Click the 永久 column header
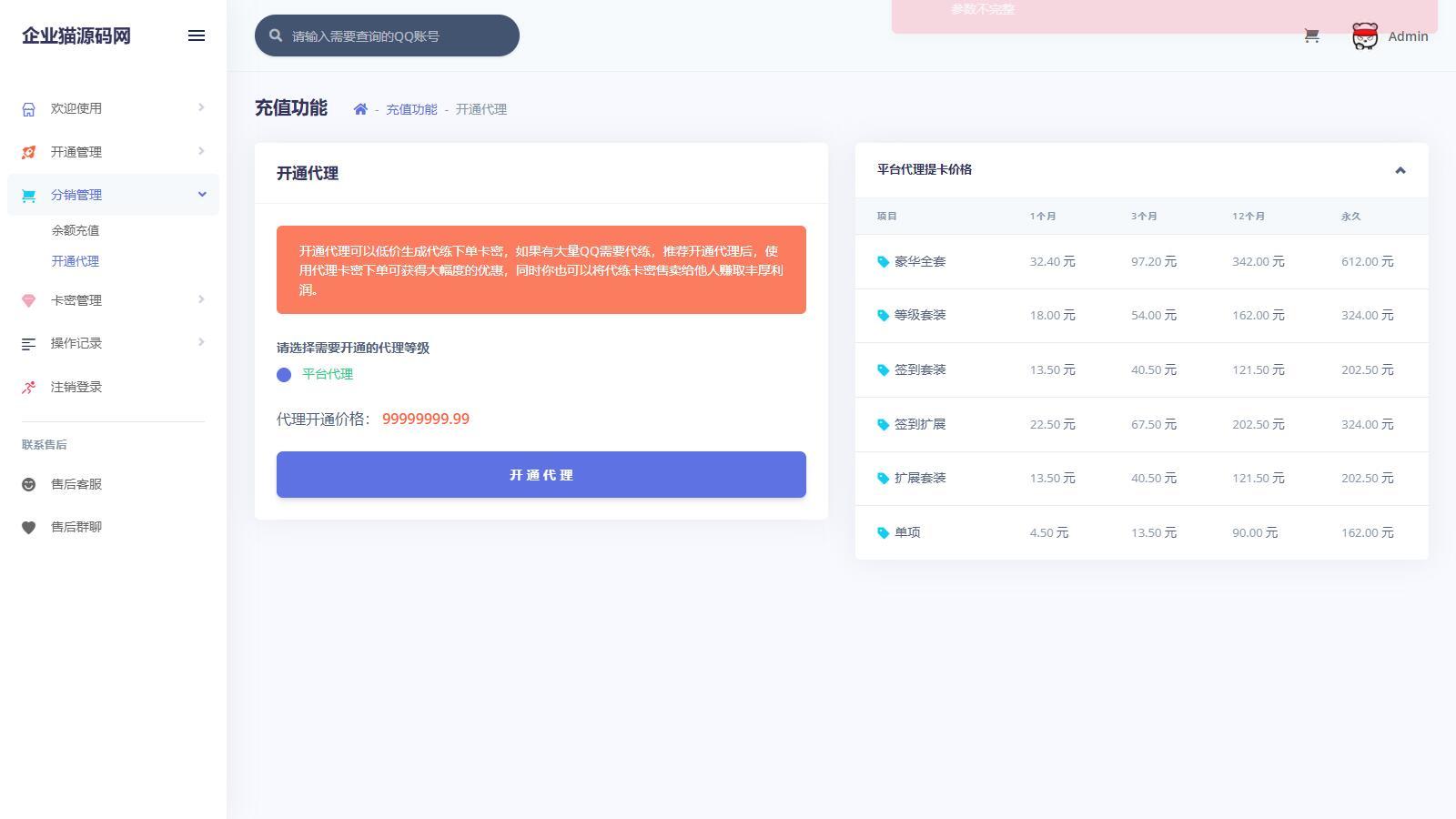The height and width of the screenshot is (819, 1456). (1351, 217)
